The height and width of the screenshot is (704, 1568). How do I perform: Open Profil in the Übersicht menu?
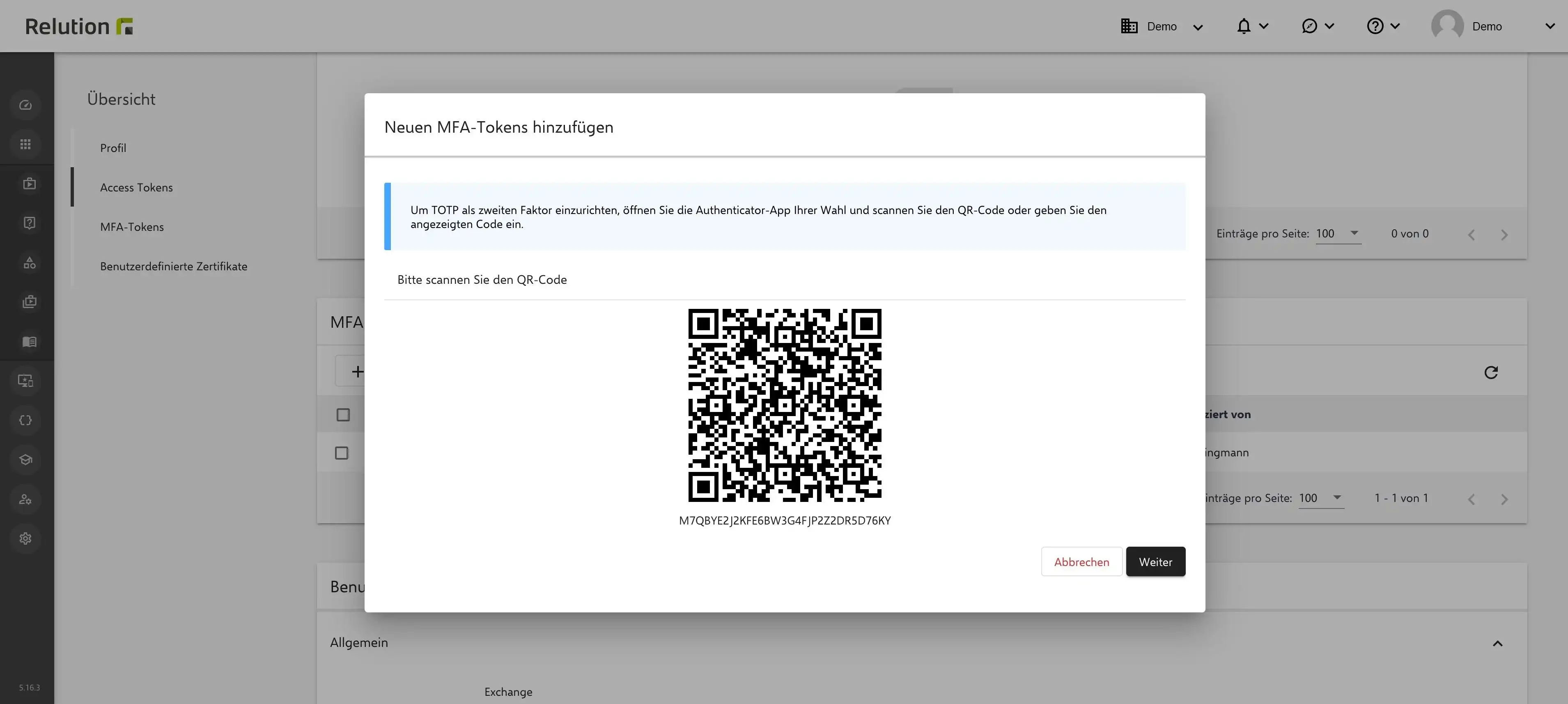tap(113, 148)
